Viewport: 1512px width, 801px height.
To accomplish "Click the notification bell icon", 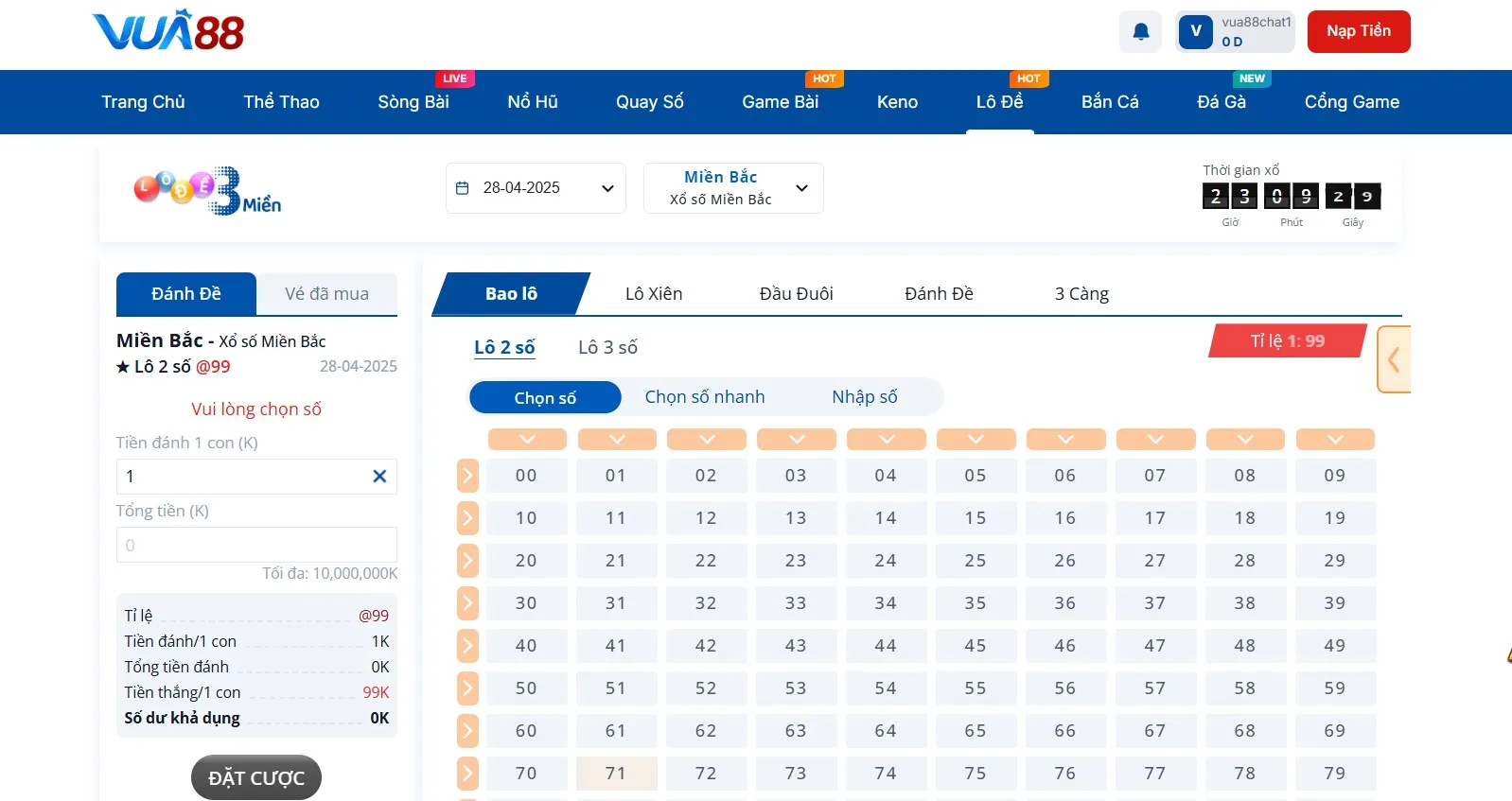I will (1140, 32).
